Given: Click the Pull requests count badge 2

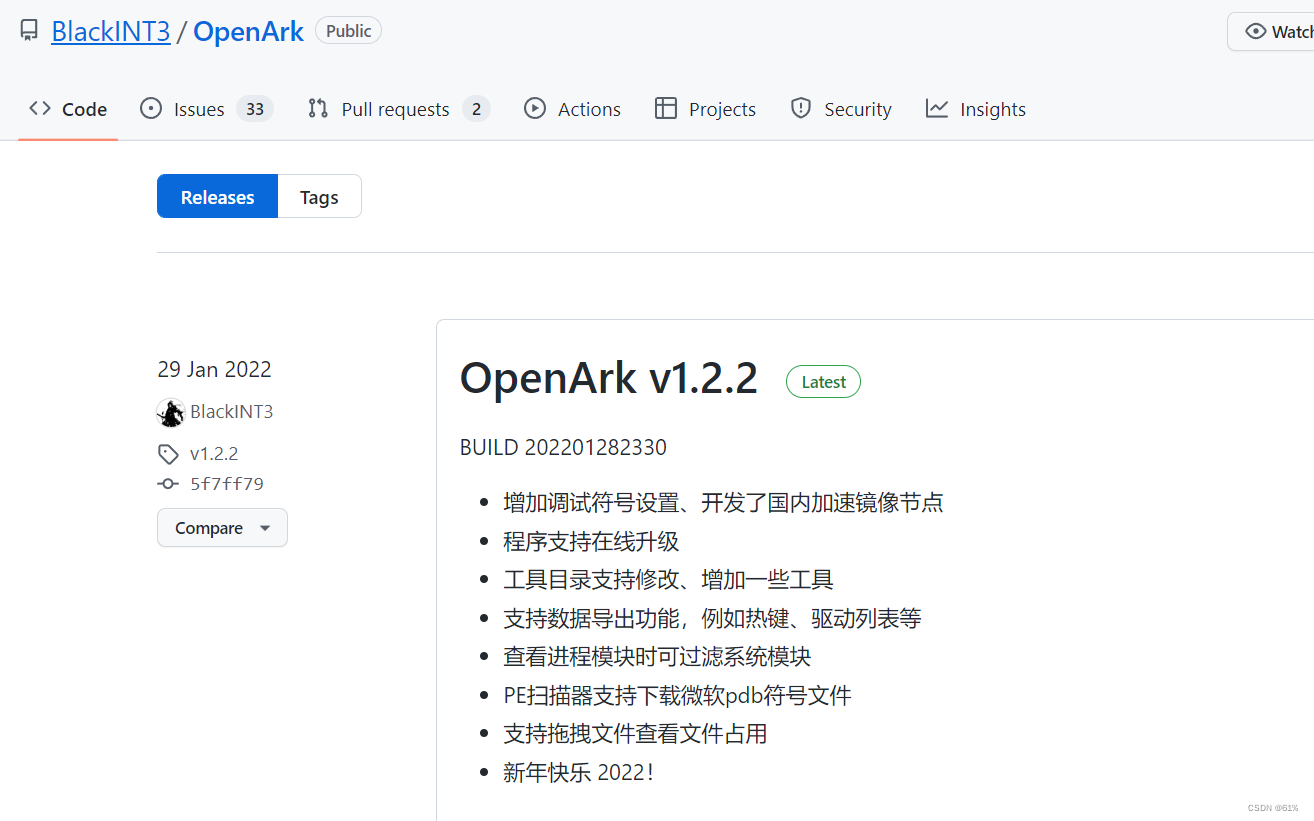Looking at the screenshot, I should tap(476, 109).
